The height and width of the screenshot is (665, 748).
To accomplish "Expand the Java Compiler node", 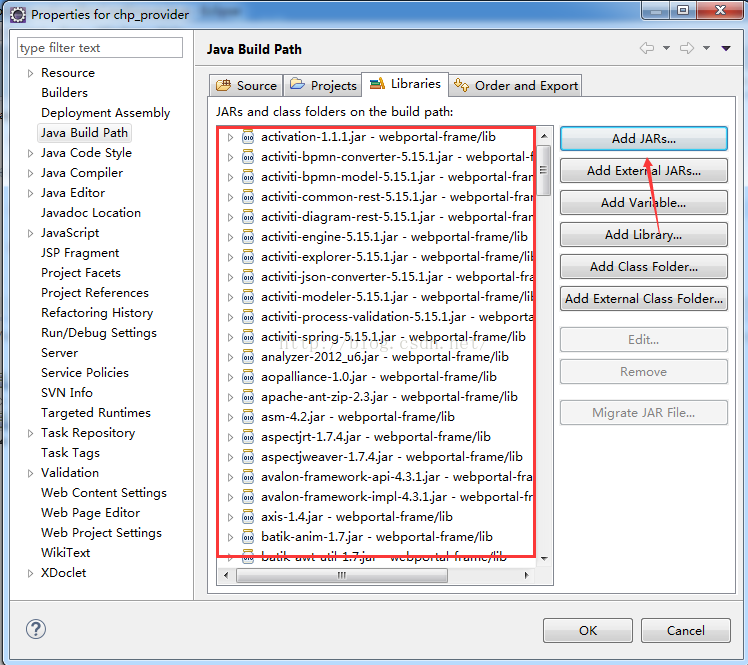I will coord(30,174).
